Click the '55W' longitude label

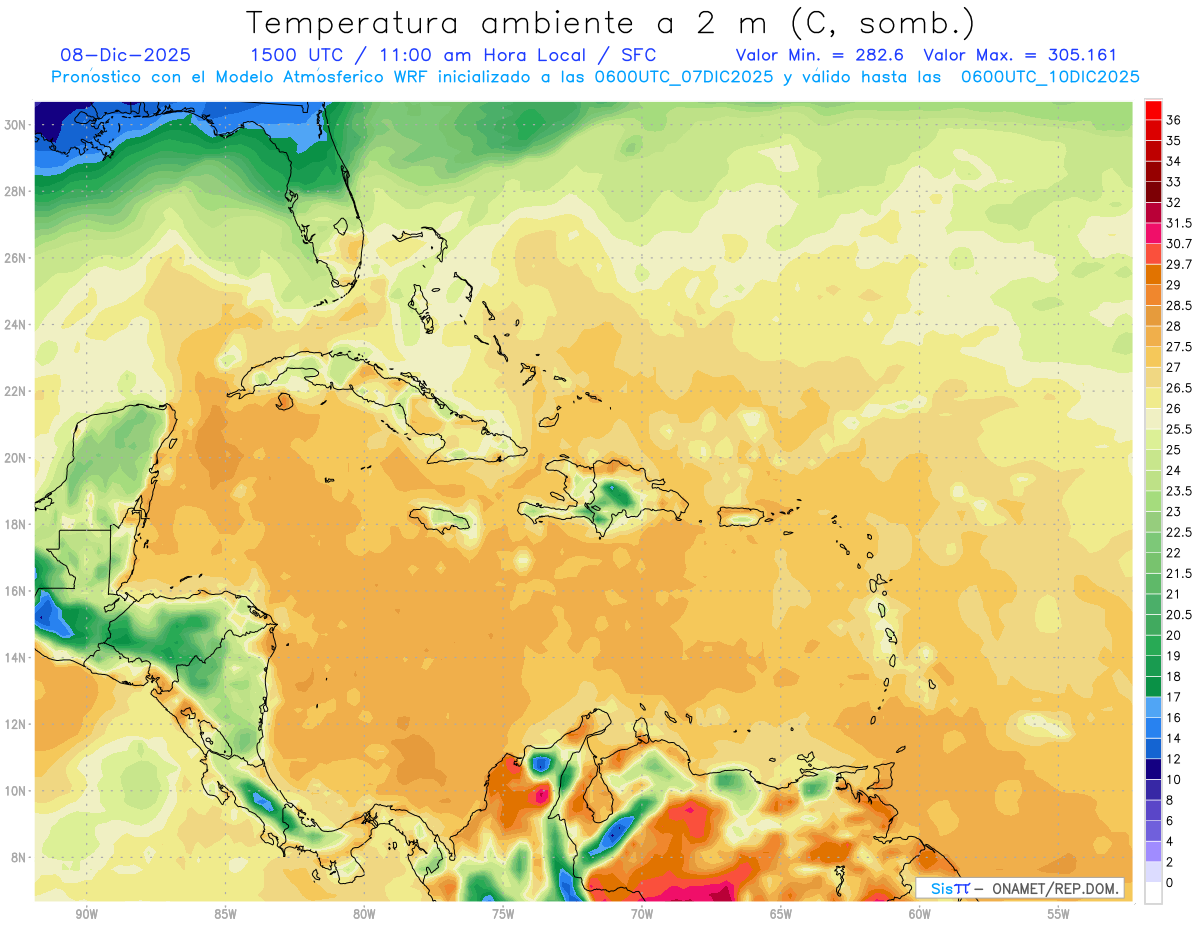click(1059, 914)
